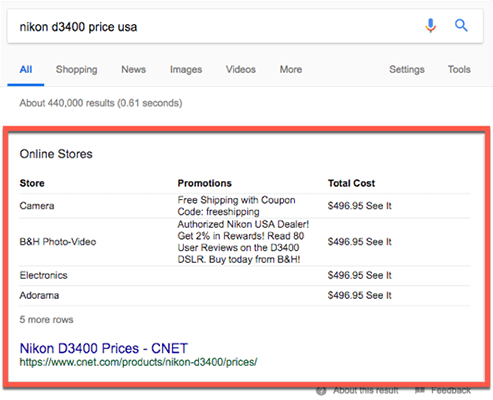Click the flag icon beside Feedback

(x=420, y=390)
